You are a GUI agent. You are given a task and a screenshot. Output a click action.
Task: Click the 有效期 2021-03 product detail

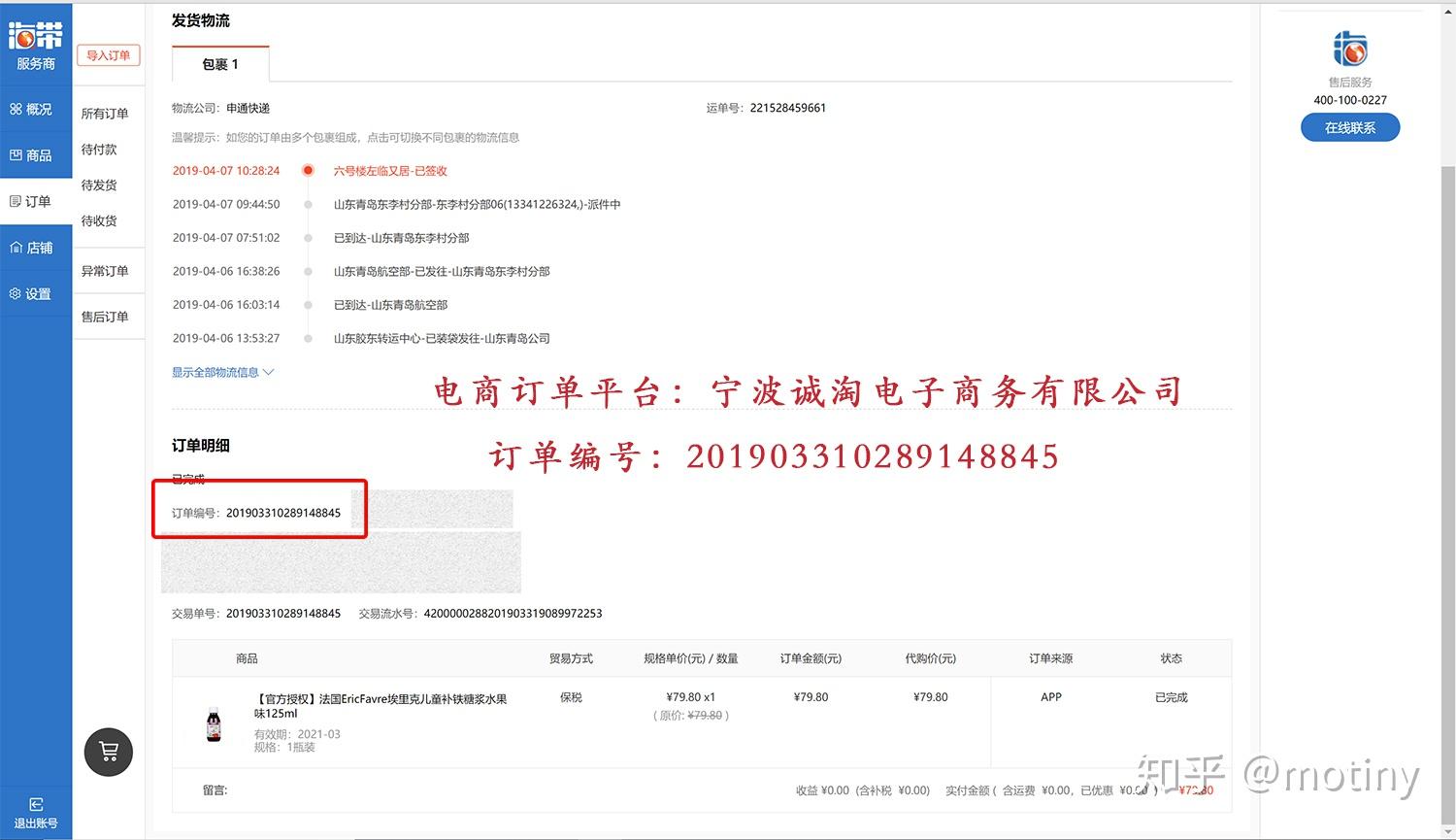(x=297, y=734)
